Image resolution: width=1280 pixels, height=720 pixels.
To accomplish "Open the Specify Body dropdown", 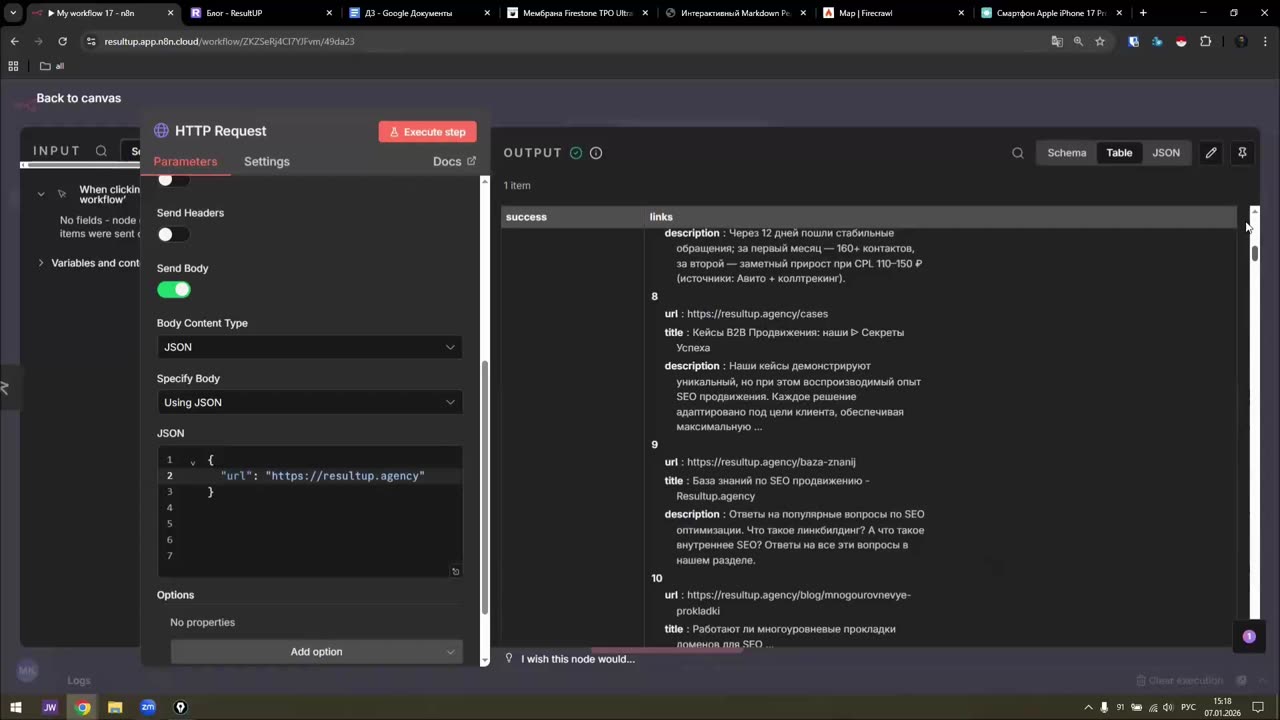I will tap(310, 402).
